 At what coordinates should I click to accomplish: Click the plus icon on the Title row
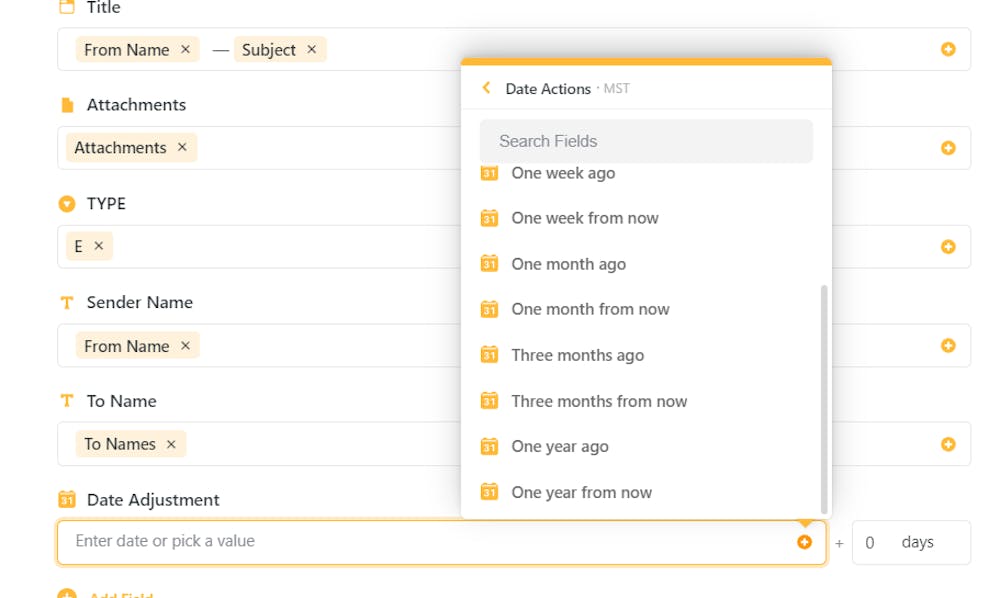pos(947,48)
